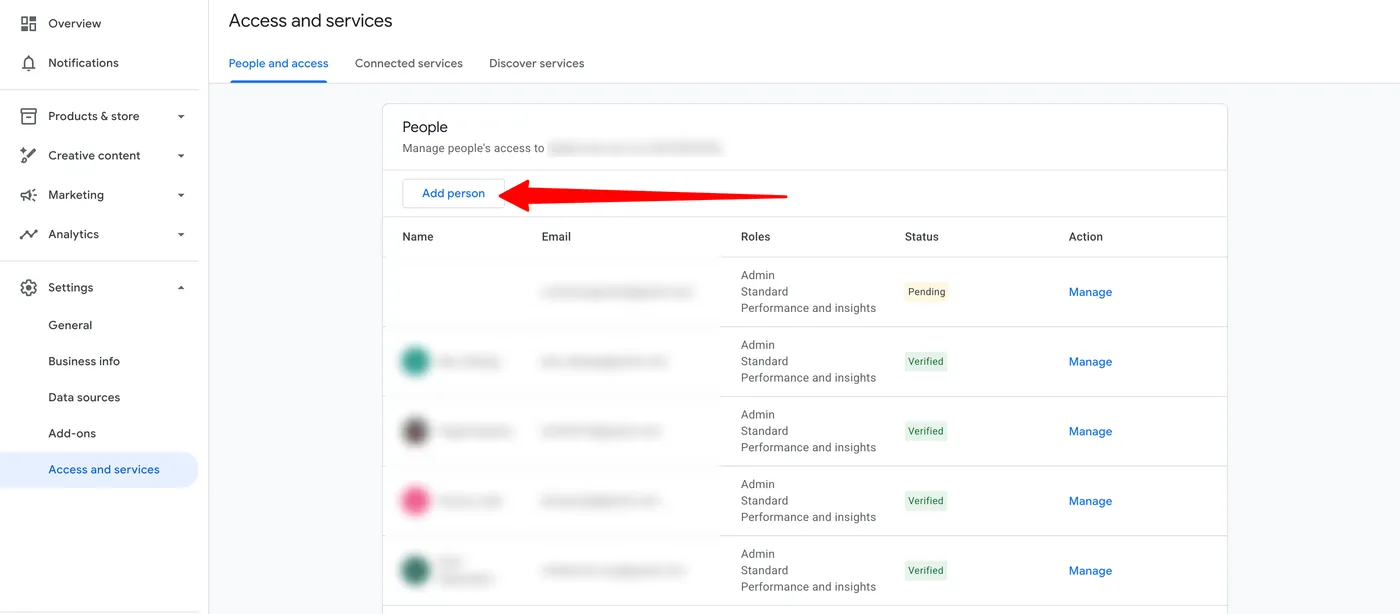Image resolution: width=1400 pixels, height=614 pixels.
Task: Click the Marketing megaphone icon
Action: coord(28,195)
